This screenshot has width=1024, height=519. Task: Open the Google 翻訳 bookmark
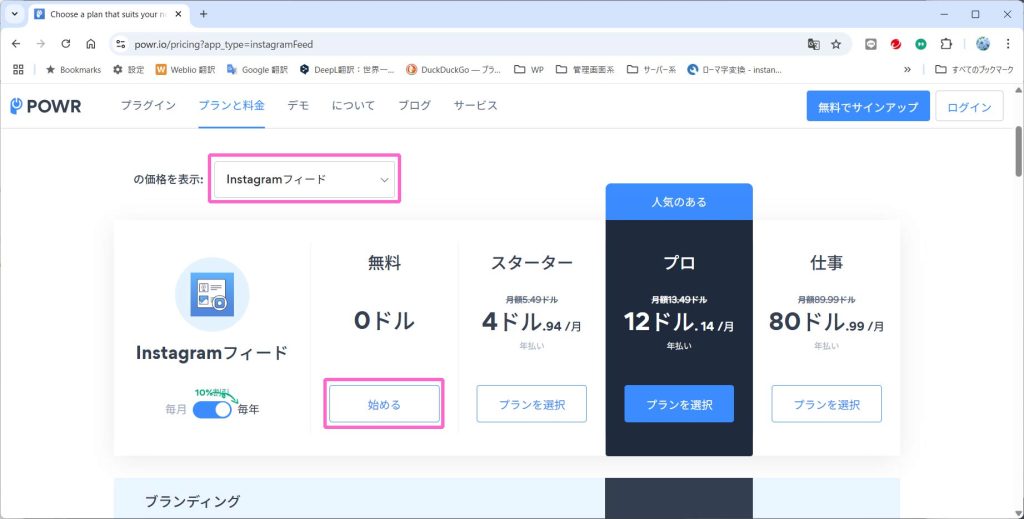point(257,69)
